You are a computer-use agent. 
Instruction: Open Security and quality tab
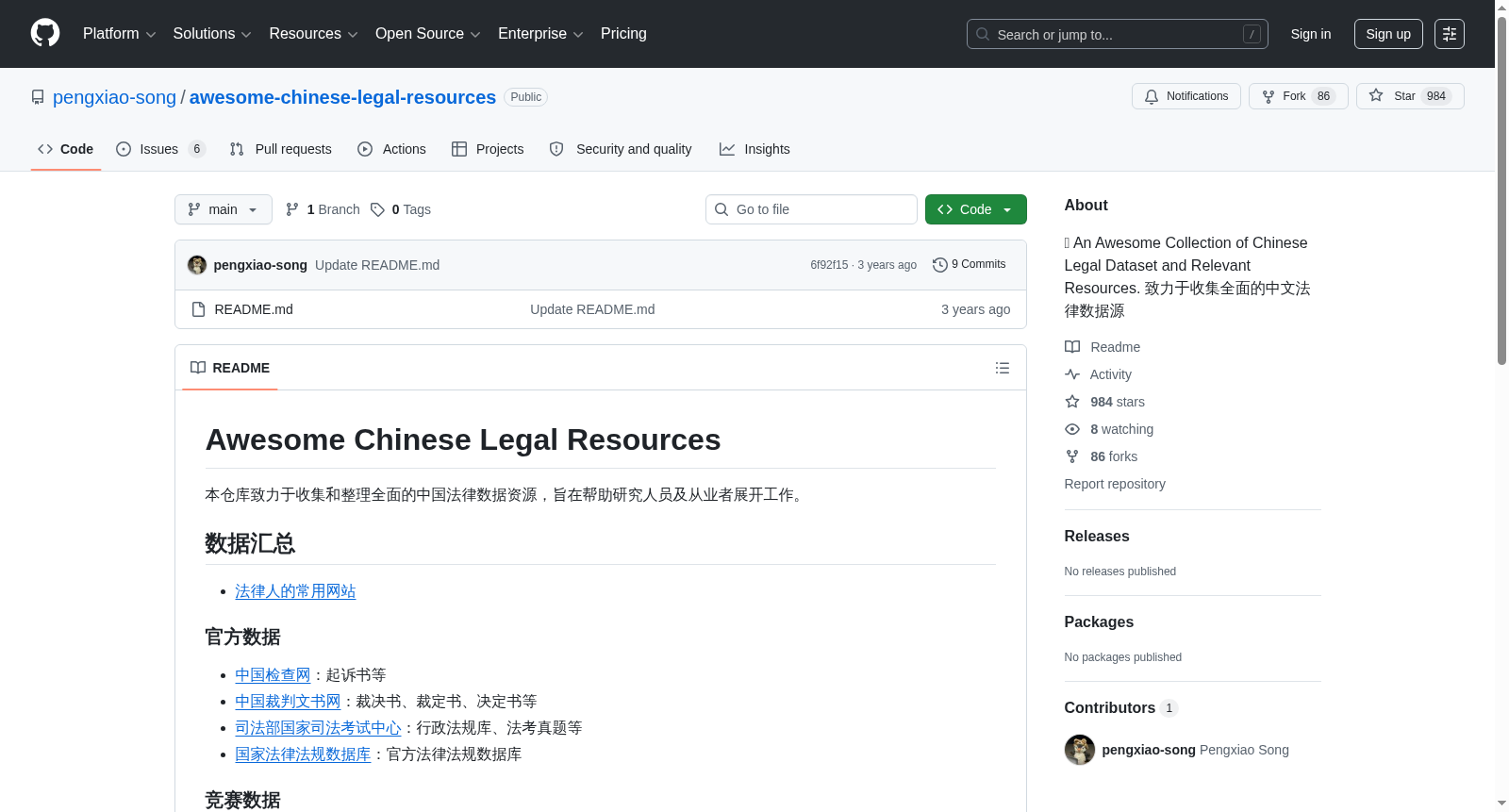621,149
